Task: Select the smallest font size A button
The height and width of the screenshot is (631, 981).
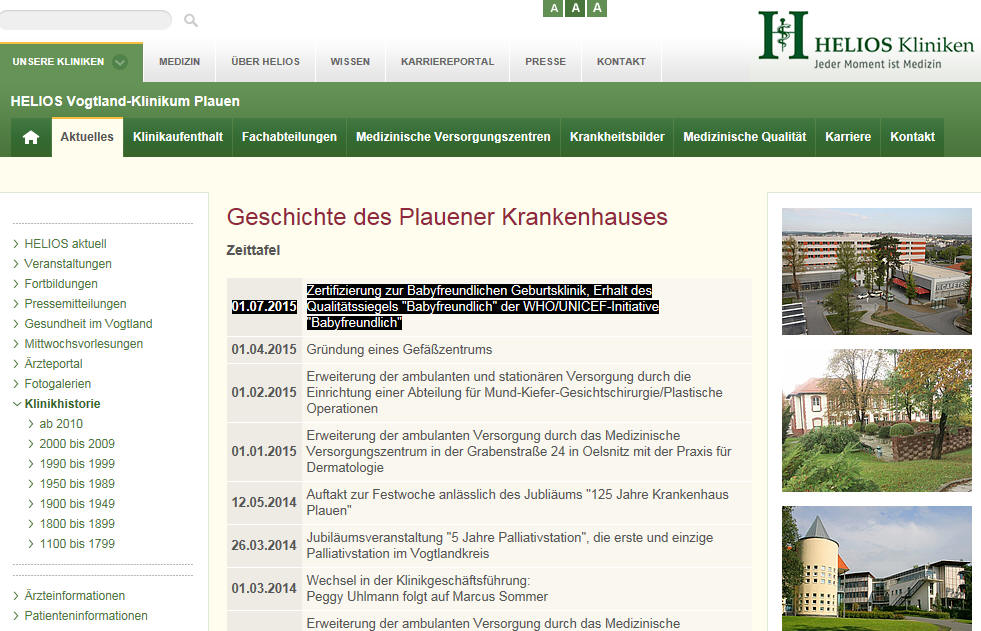Action: click(554, 8)
